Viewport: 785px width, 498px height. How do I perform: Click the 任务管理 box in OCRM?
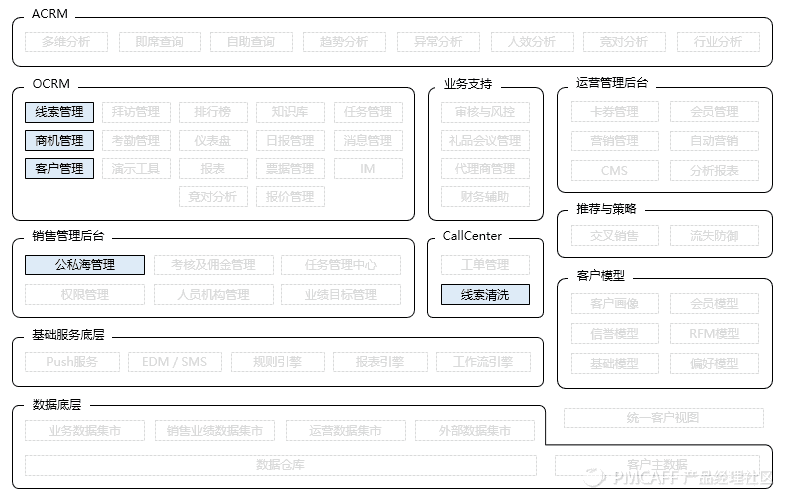click(x=368, y=112)
